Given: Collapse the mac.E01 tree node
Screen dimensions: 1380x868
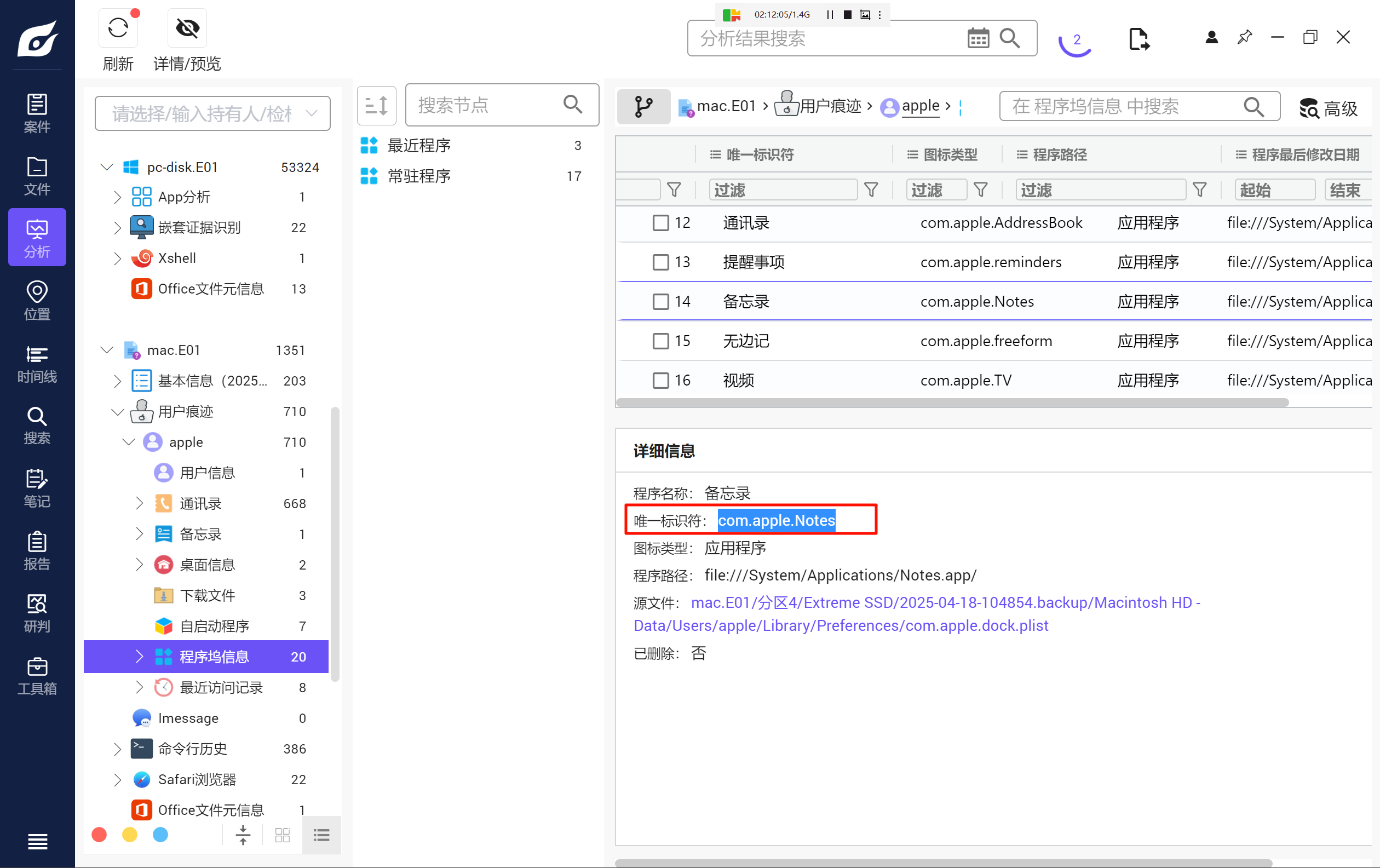Looking at the screenshot, I should [107, 349].
